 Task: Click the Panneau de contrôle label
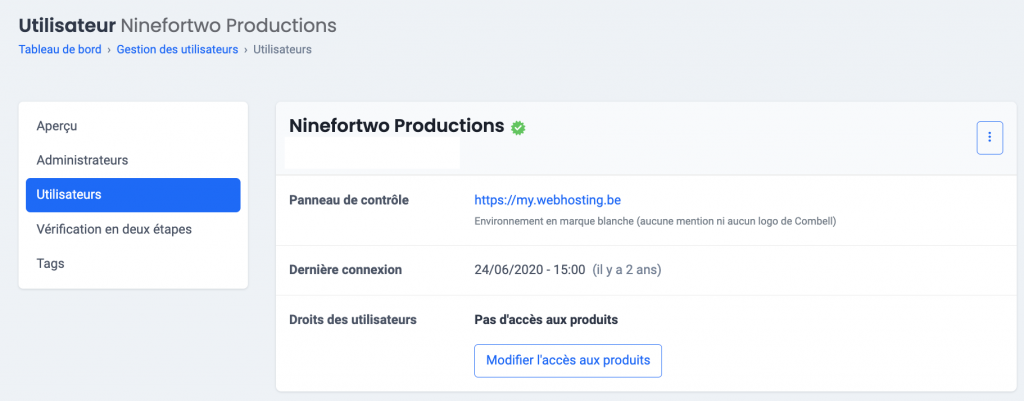tap(349, 200)
